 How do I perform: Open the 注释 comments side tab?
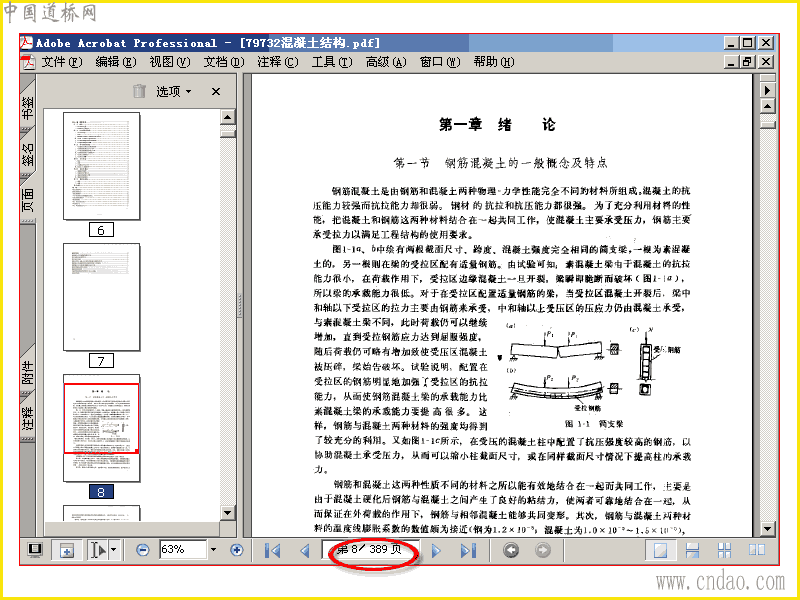point(28,417)
